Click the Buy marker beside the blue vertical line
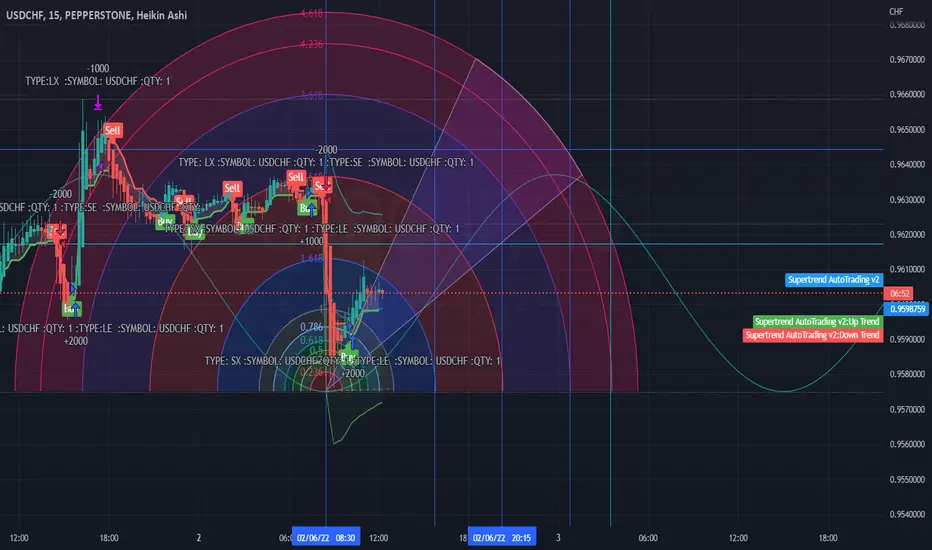Screen dimensions: 932x550 [x=307, y=208]
